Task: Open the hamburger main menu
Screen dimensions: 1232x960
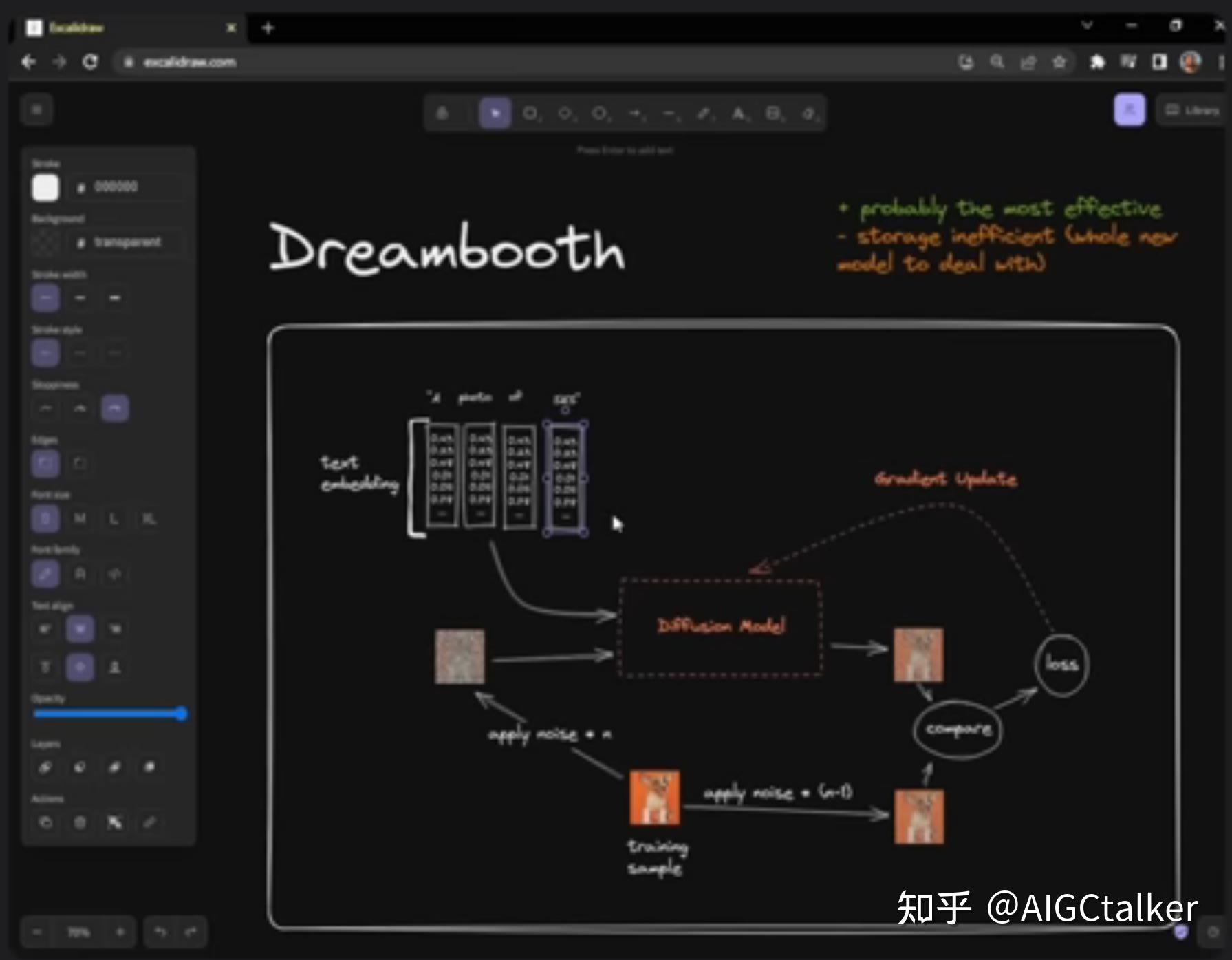Action: coord(36,109)
